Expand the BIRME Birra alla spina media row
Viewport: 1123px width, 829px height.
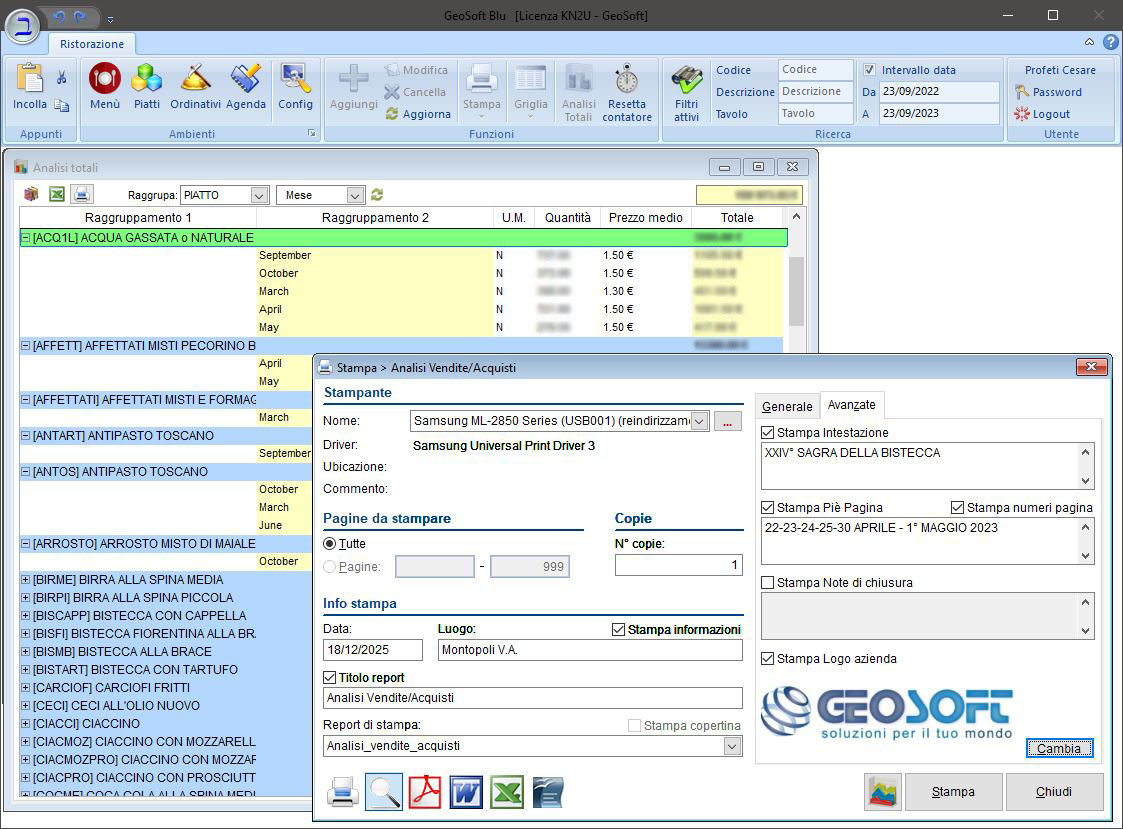click(x=26, y=580)
